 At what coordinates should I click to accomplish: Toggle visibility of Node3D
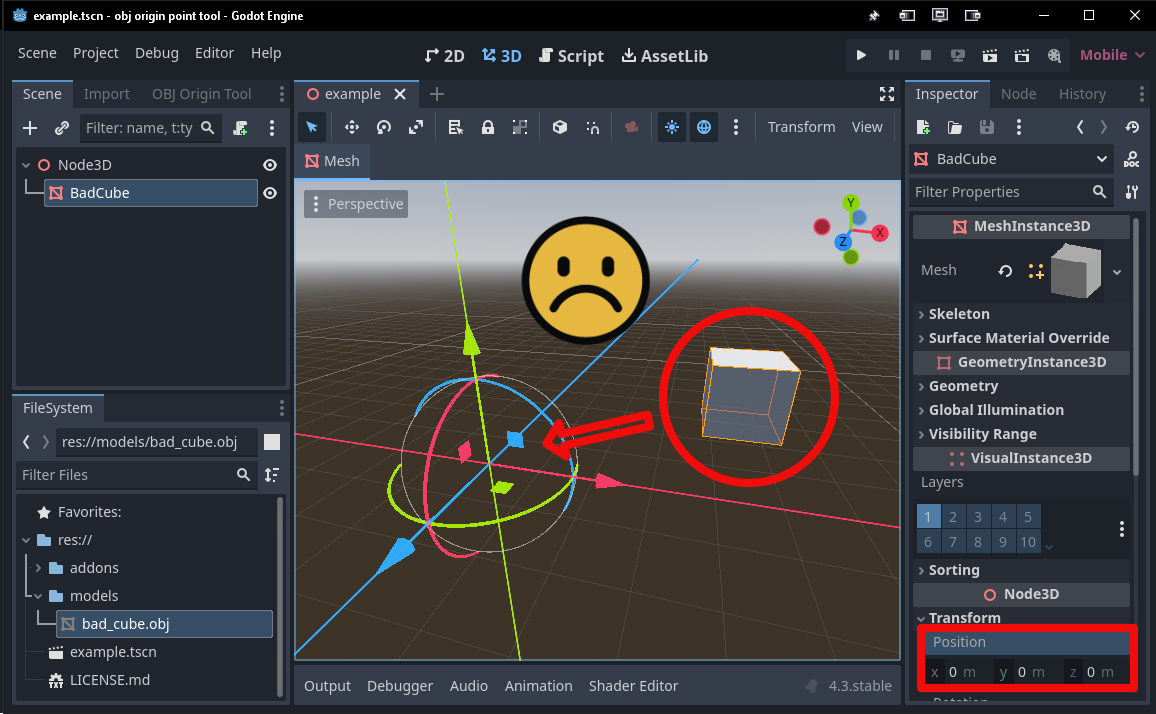[270, 165]
